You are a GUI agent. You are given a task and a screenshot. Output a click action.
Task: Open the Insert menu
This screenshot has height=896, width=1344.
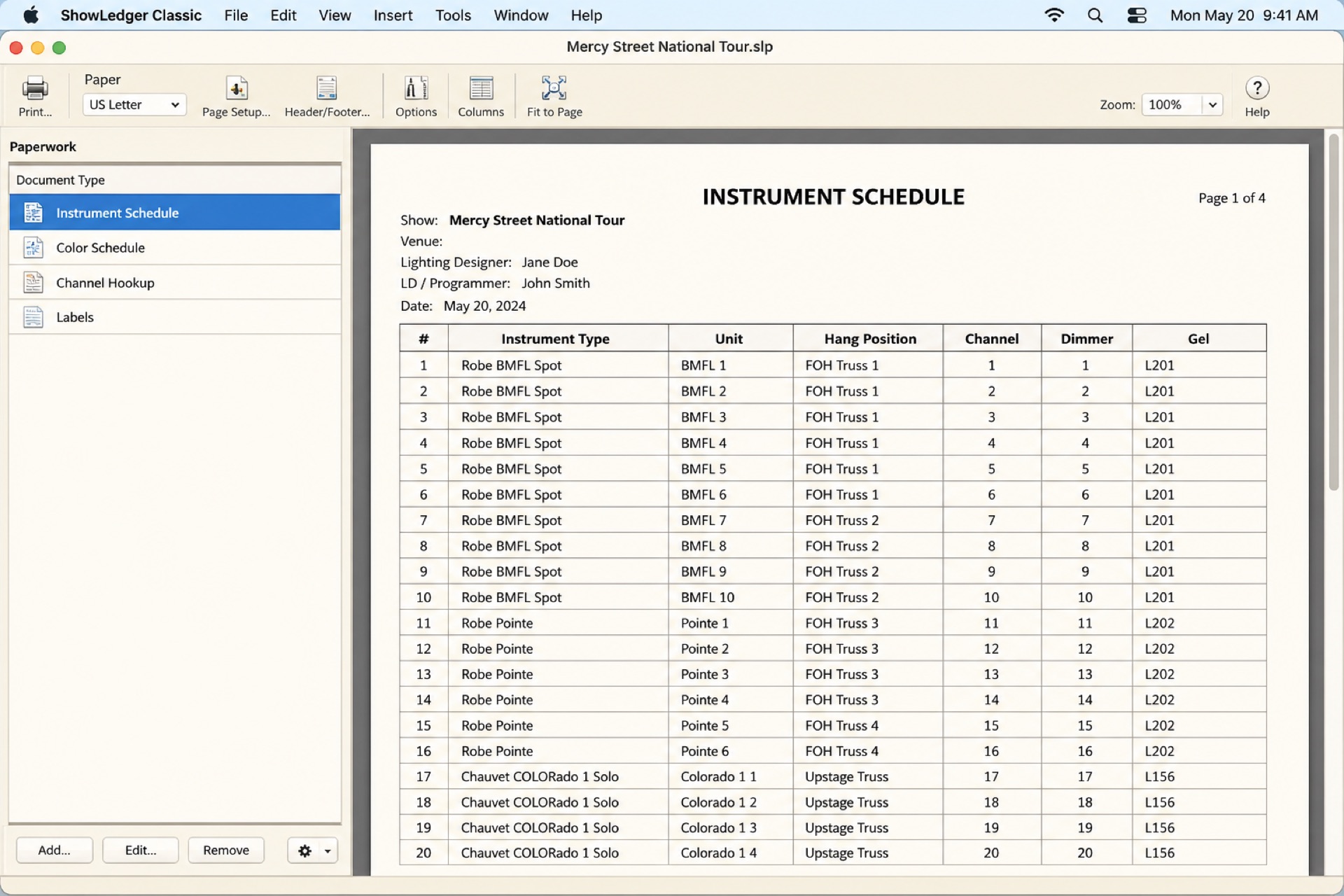click(x=393, y=15)
